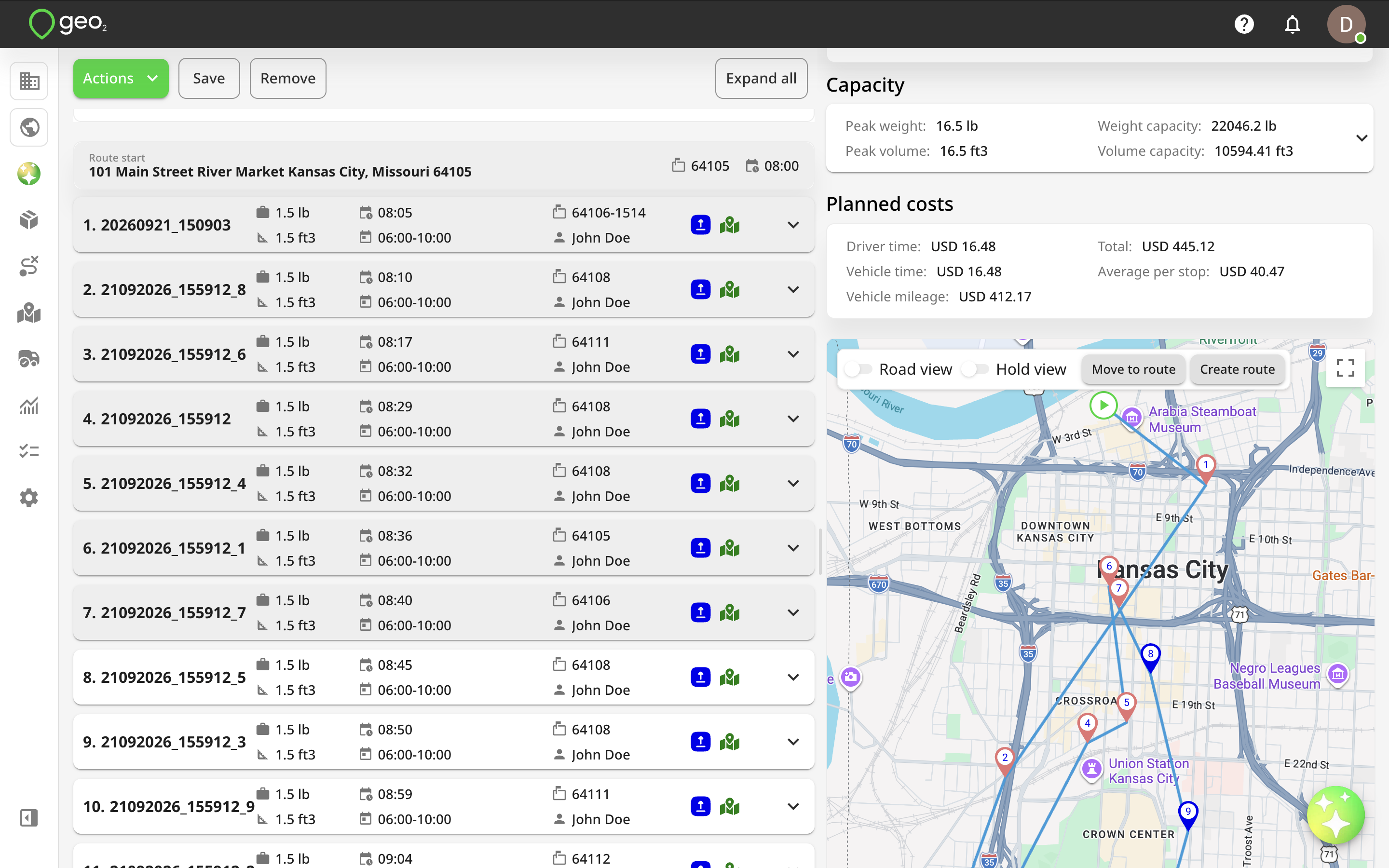1389x868 pixels.
Task: Open the truck vehicles sidebar icon
Action: [29, 359]
